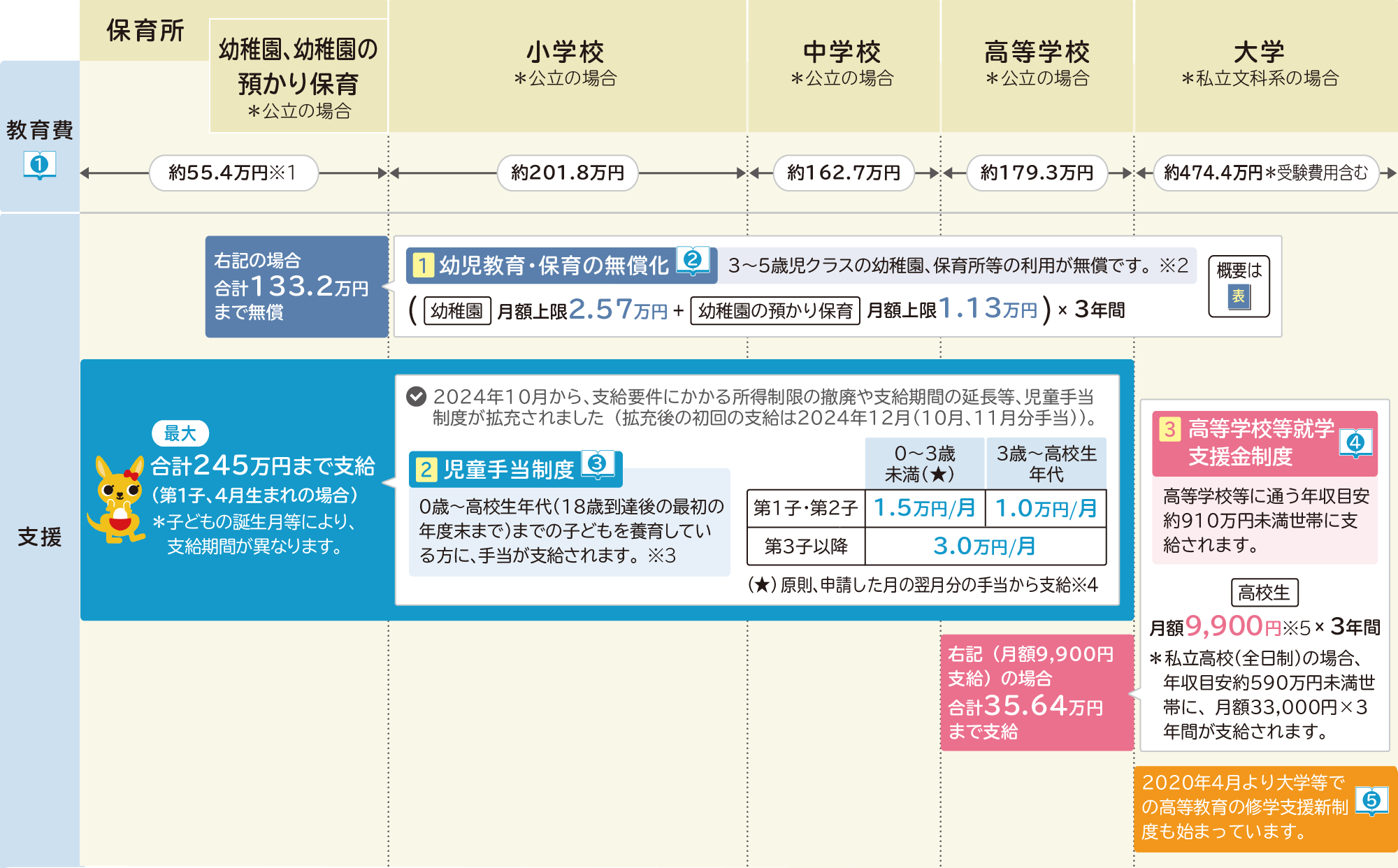Click the 幼稚園、幼稚園の預かり保育 header
This screenshot has height=868, width=1398.
pyautogui.click(x=298, y=76)
